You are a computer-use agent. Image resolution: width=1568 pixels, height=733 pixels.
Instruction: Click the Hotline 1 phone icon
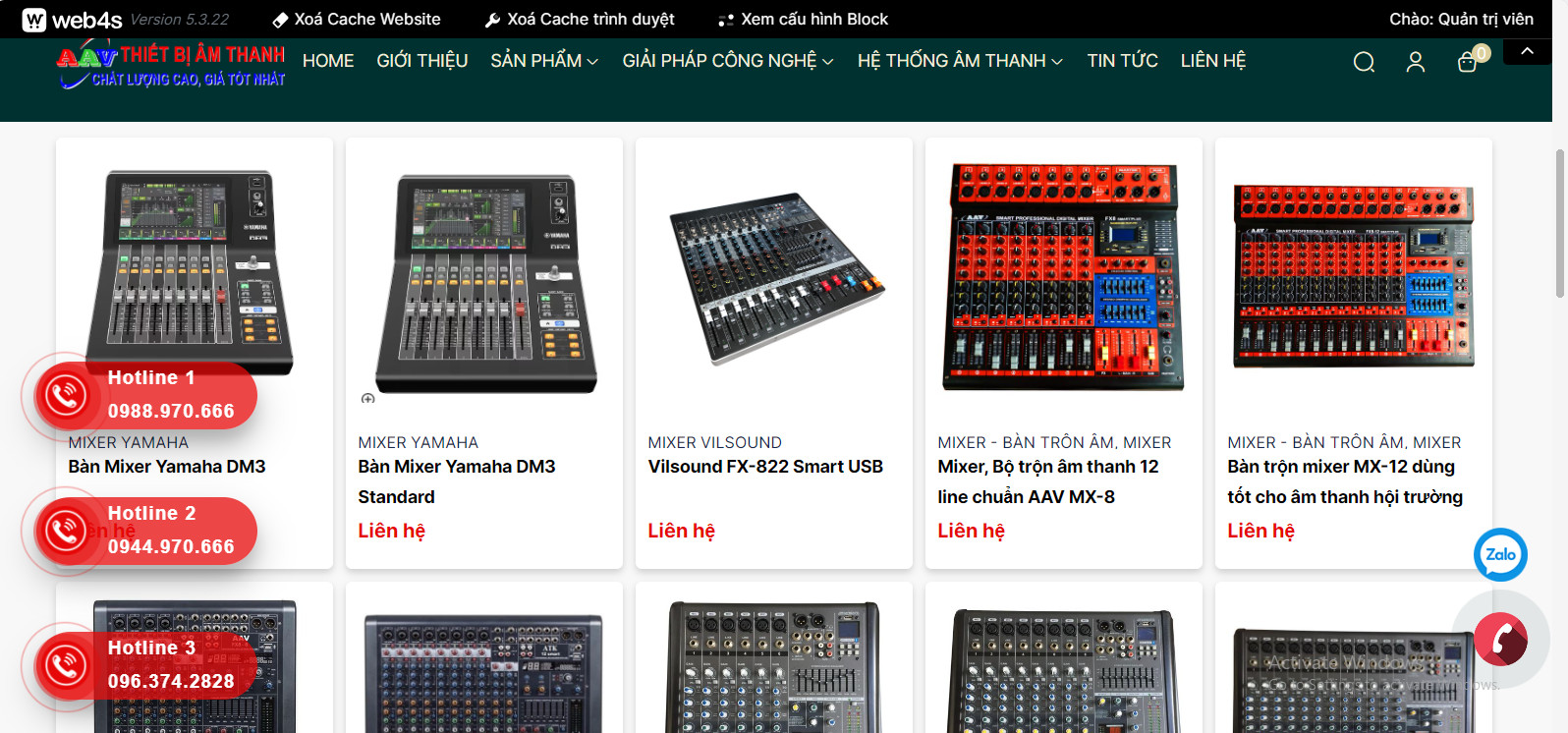66,395
